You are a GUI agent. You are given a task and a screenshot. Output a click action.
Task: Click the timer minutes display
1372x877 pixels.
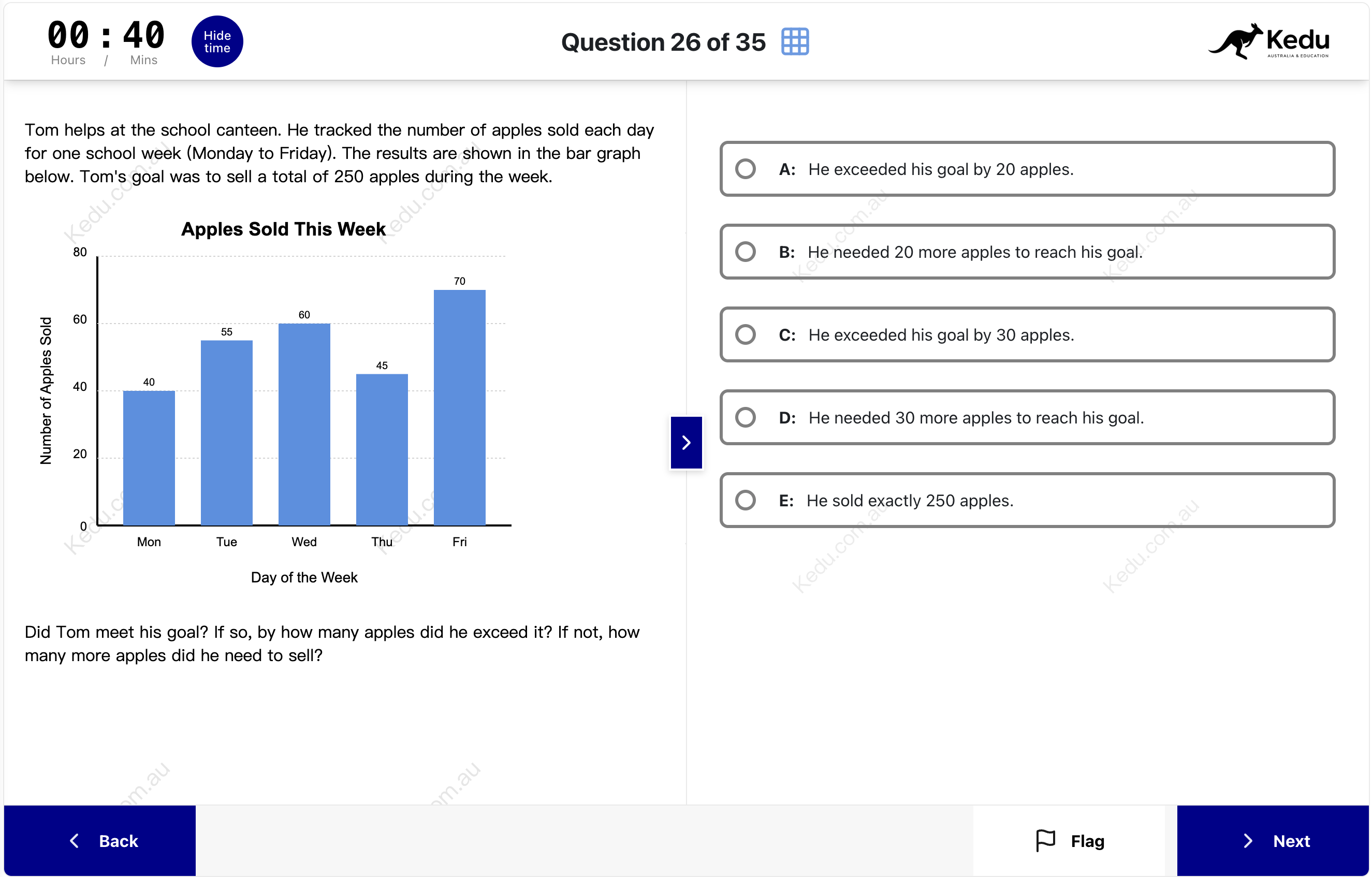pyautogui.click(x=143, y=35)
